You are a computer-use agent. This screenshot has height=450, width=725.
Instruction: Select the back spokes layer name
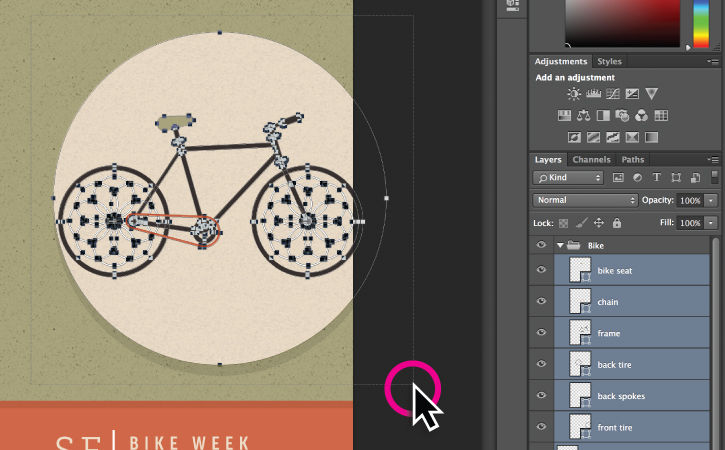pyautogui.click(x=621, y=396)
